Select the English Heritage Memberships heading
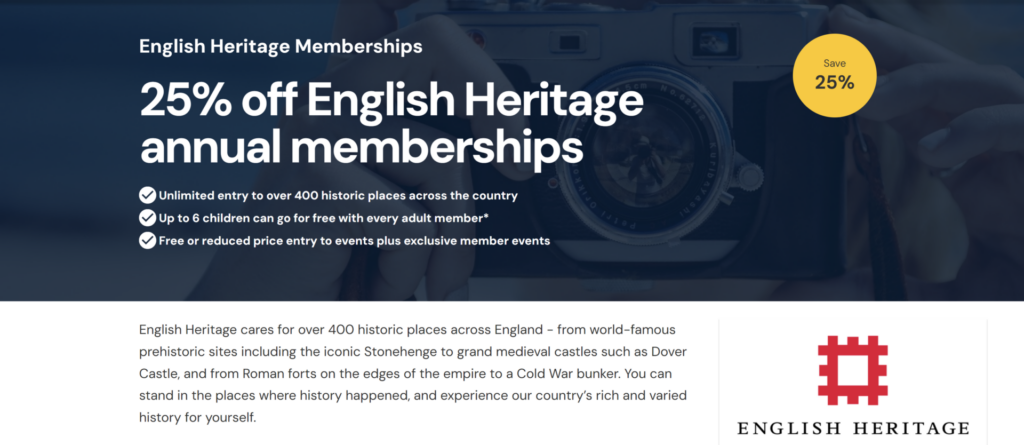The image size is (1024, 445). (281, 46)
